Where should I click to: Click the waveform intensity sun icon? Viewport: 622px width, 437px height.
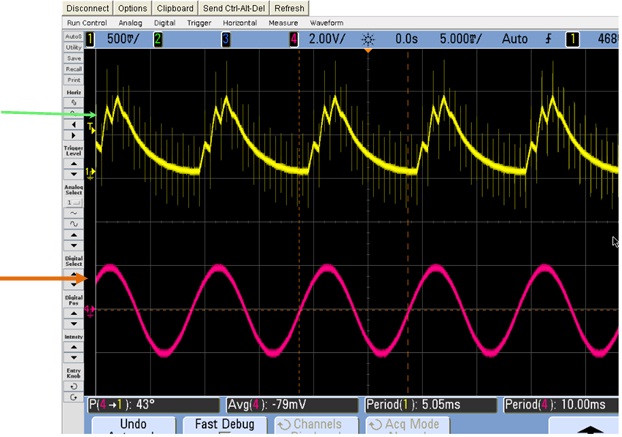coord(368,40)
